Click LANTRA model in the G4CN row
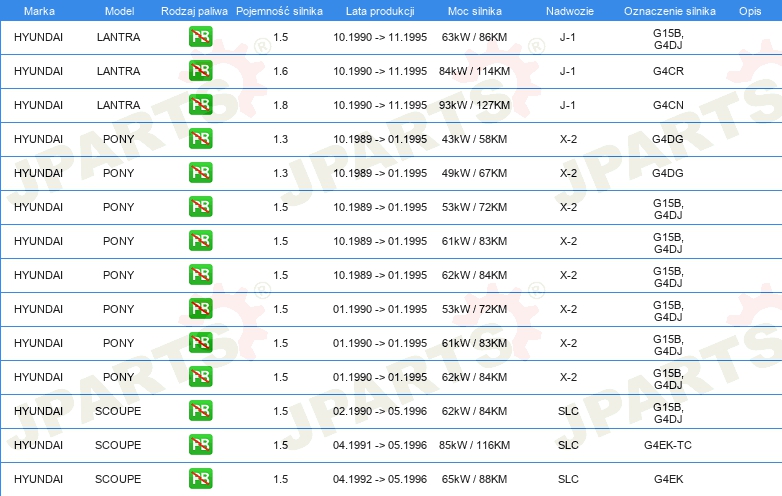Screen dimensions: 782x496 119,105
